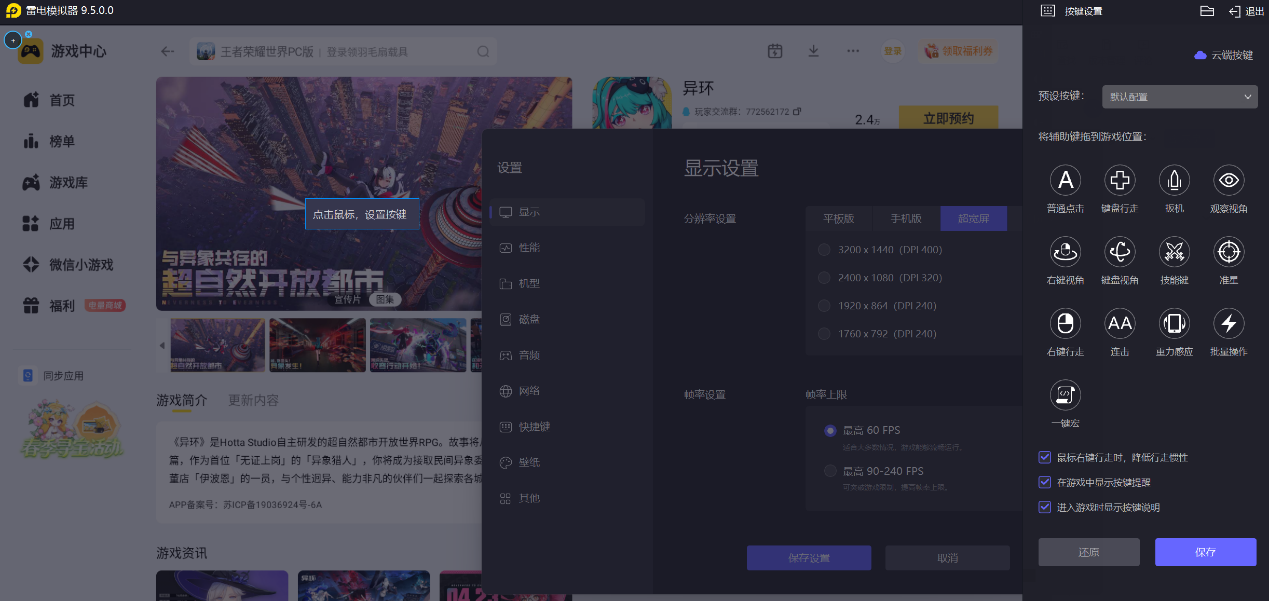Toggle 在游戏中显示按键提醒 checkbox
This screenshot has width=1269, height=601.
[x=1045, y=482]
